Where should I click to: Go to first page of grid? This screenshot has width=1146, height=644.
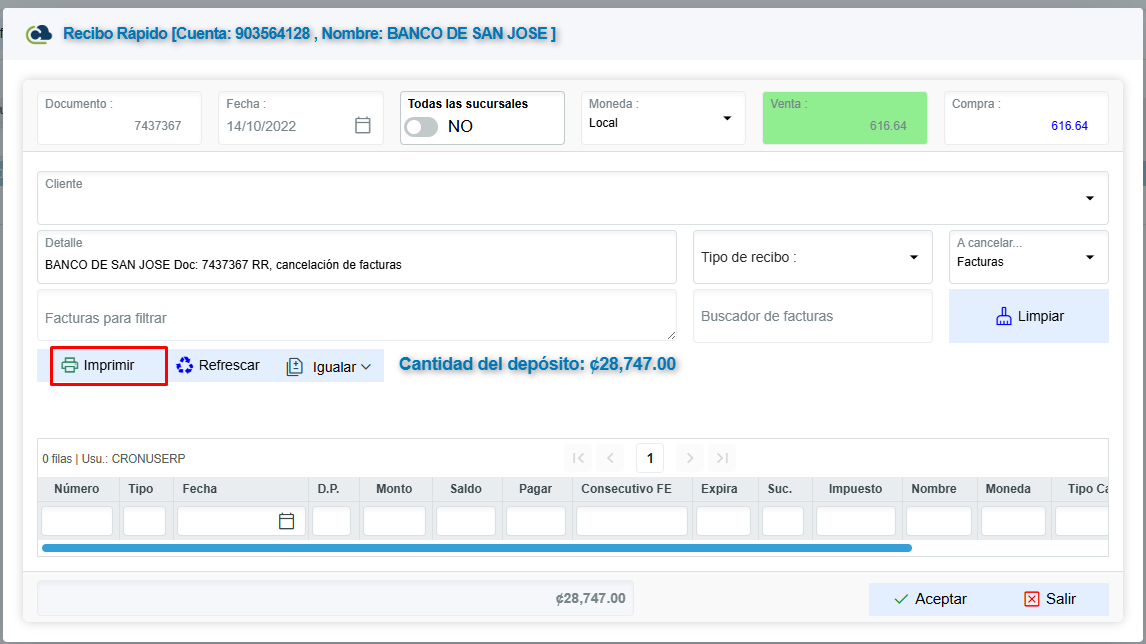[x=578, y=458]
